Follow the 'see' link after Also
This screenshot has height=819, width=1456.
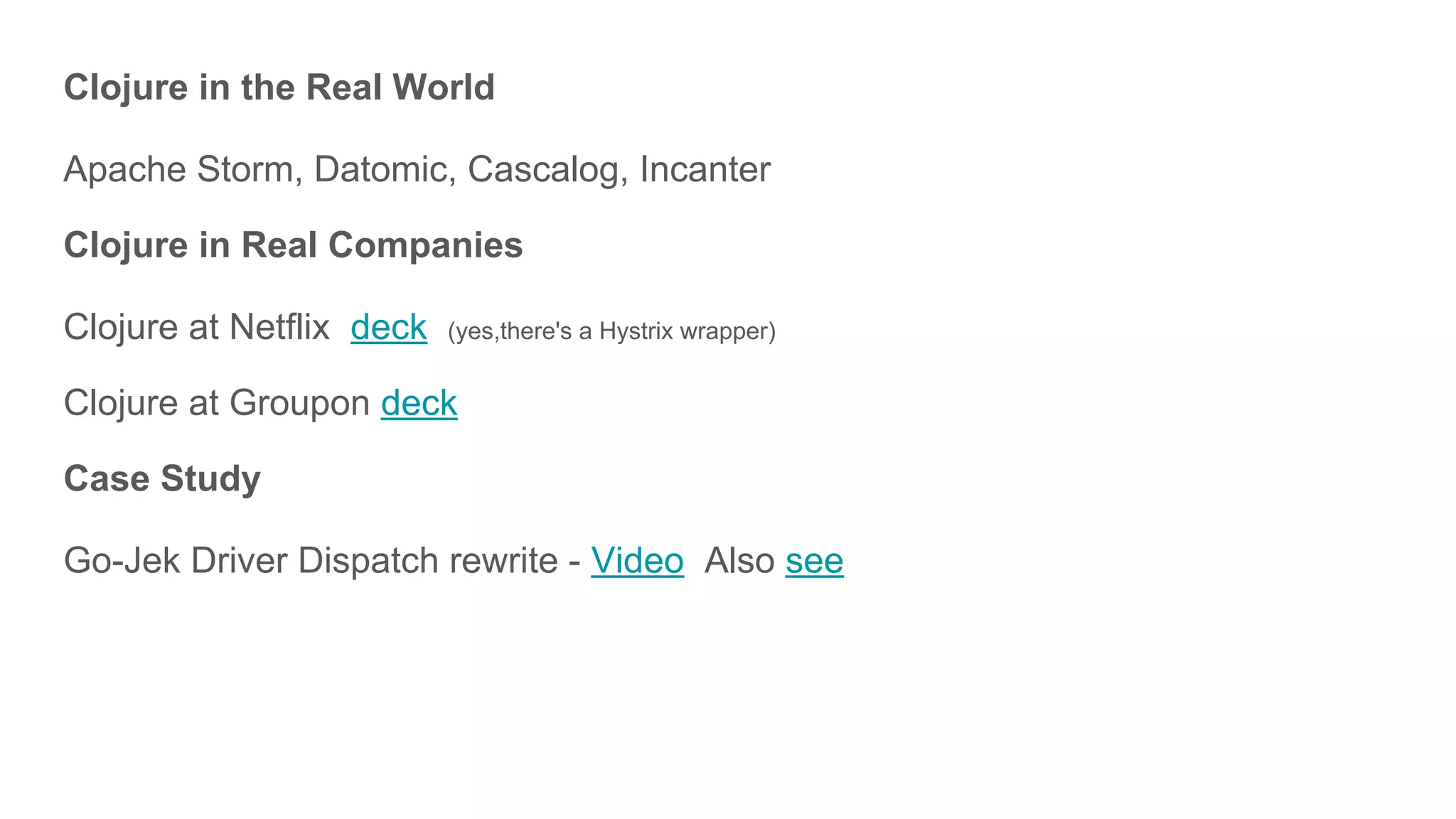[x=815, y=561]
